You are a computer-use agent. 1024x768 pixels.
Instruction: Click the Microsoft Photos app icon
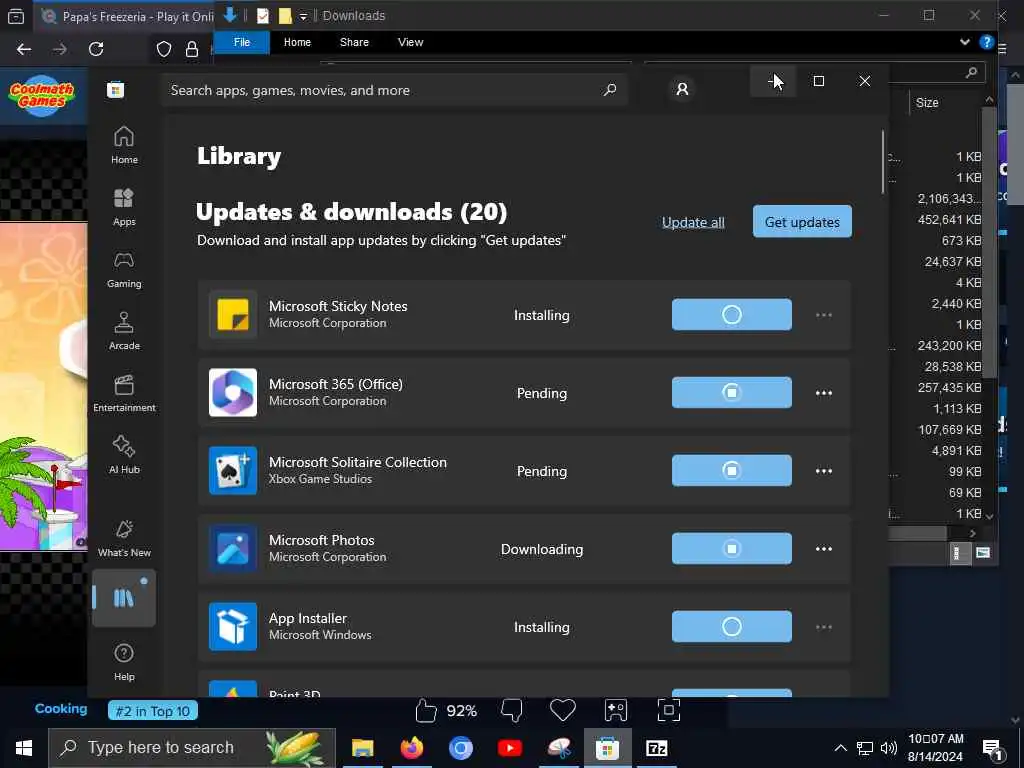click(232, 549)
